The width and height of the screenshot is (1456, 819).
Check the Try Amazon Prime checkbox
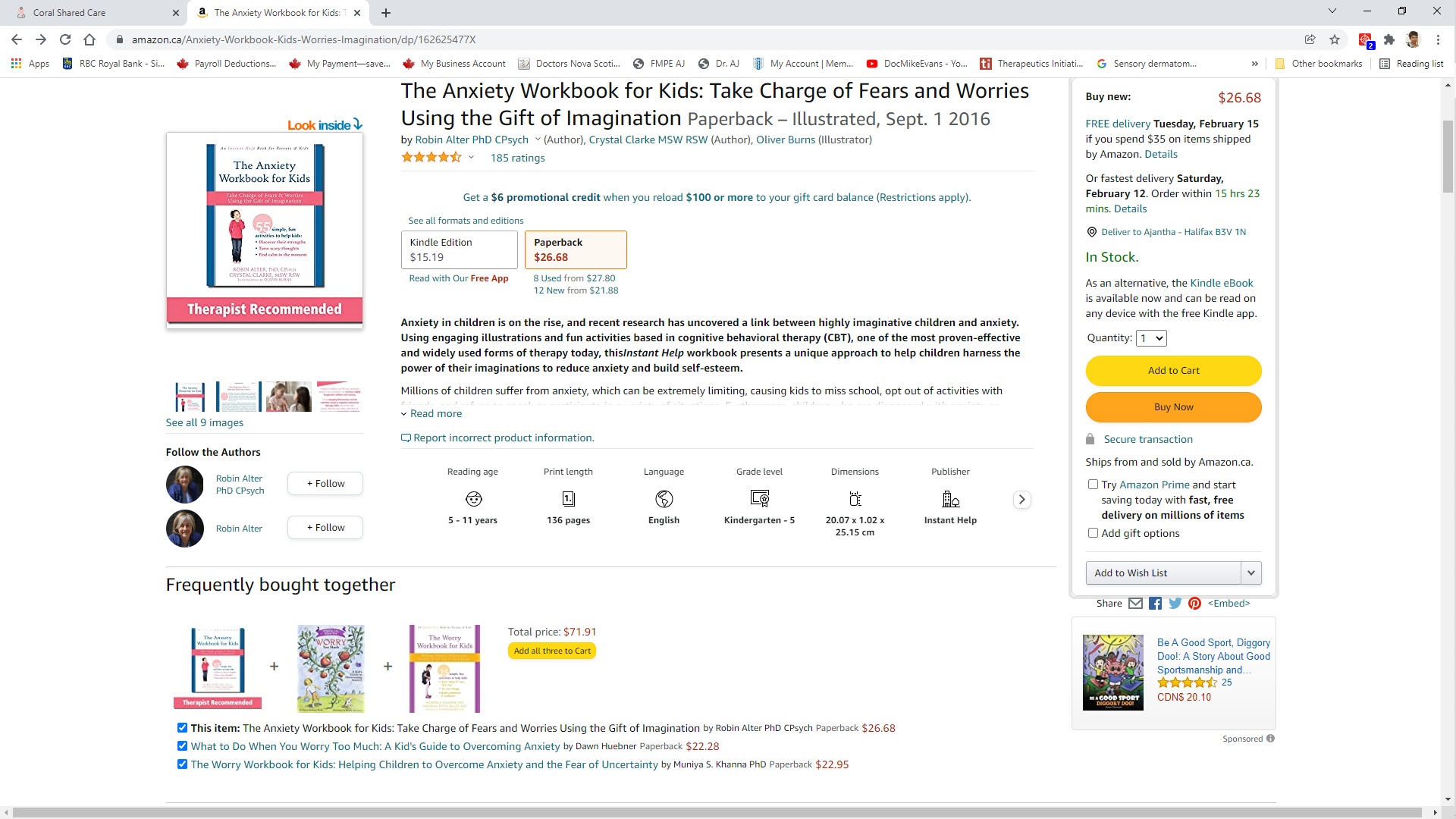click(1093, 485)
